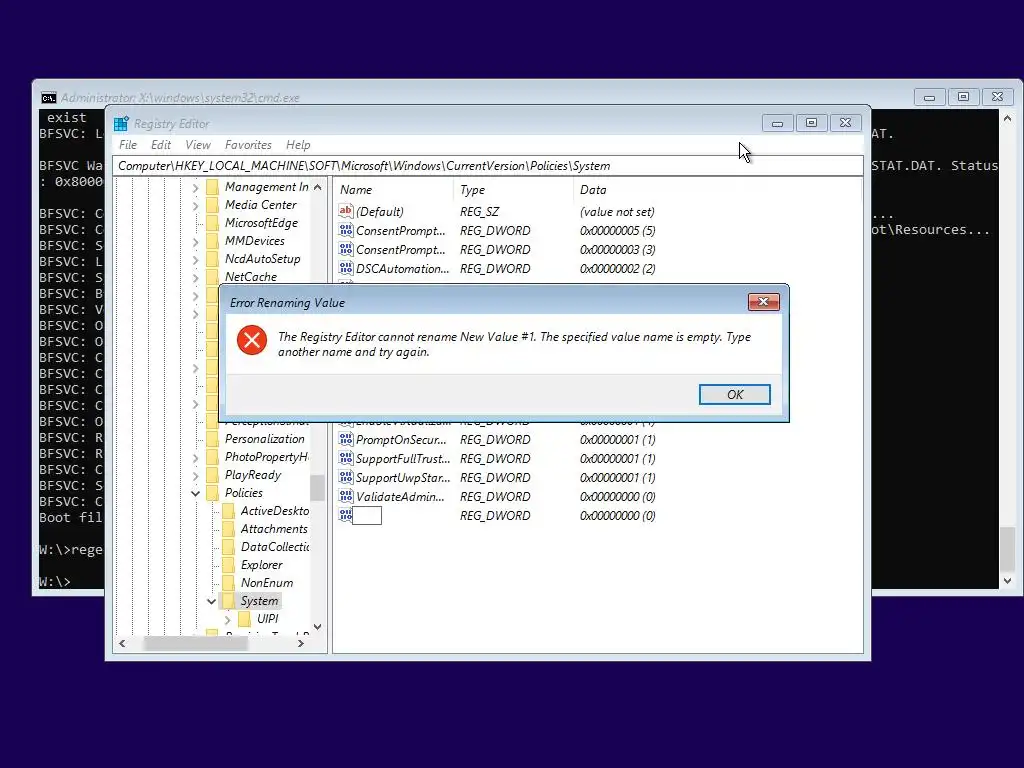
Task: Click the cmd window vertical scrollbar thumb
Action: click(x=1007, y=549)
